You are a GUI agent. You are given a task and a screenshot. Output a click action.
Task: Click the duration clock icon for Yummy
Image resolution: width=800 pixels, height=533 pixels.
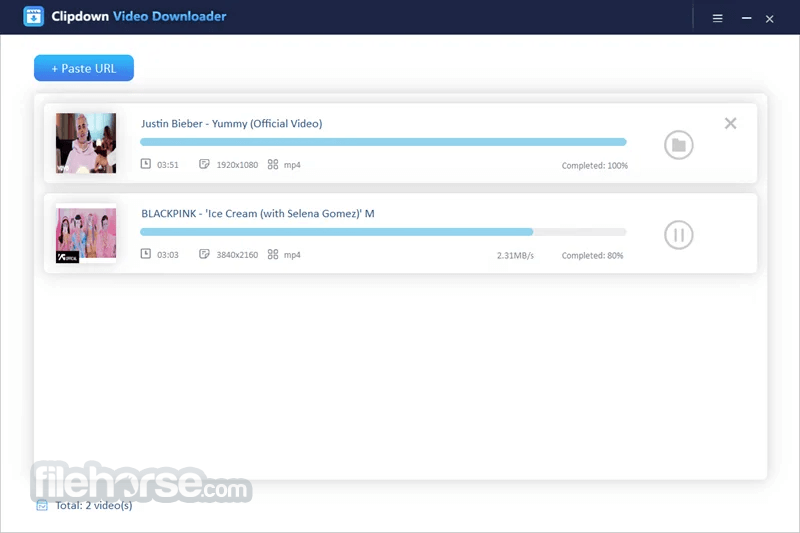pos(146,164)
